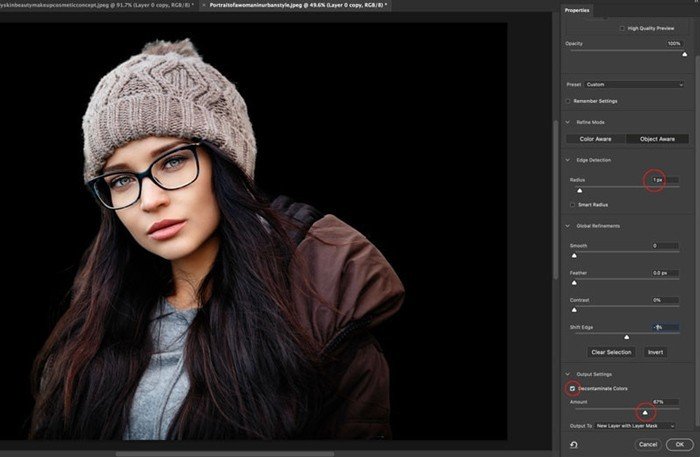Enable the High Quality Preview checkbox

622,28
